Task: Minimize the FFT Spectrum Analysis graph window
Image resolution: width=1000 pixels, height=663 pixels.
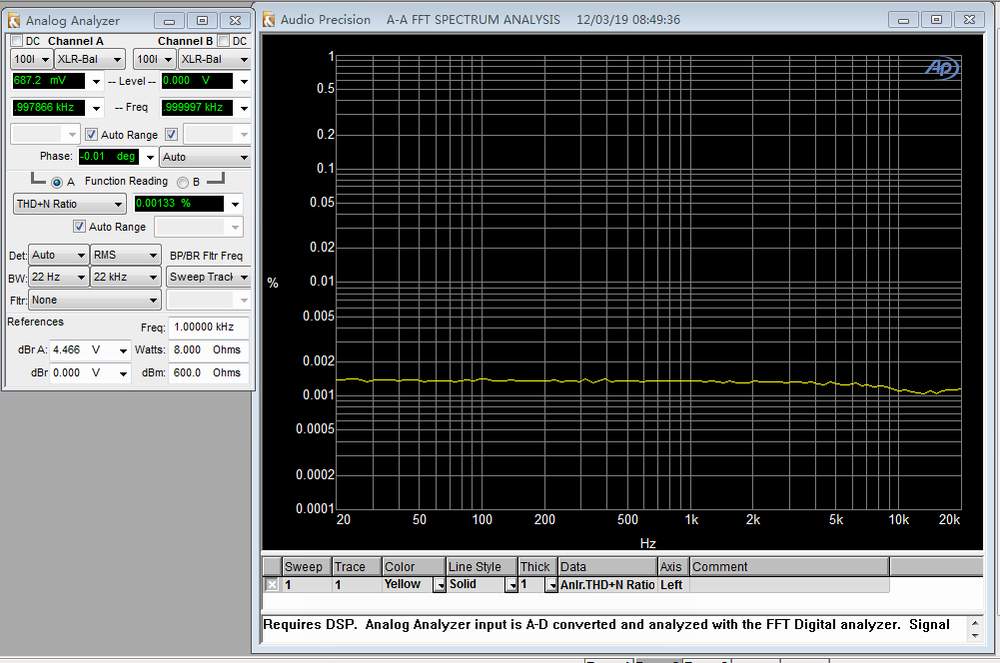Action: [x=903, y=20]
